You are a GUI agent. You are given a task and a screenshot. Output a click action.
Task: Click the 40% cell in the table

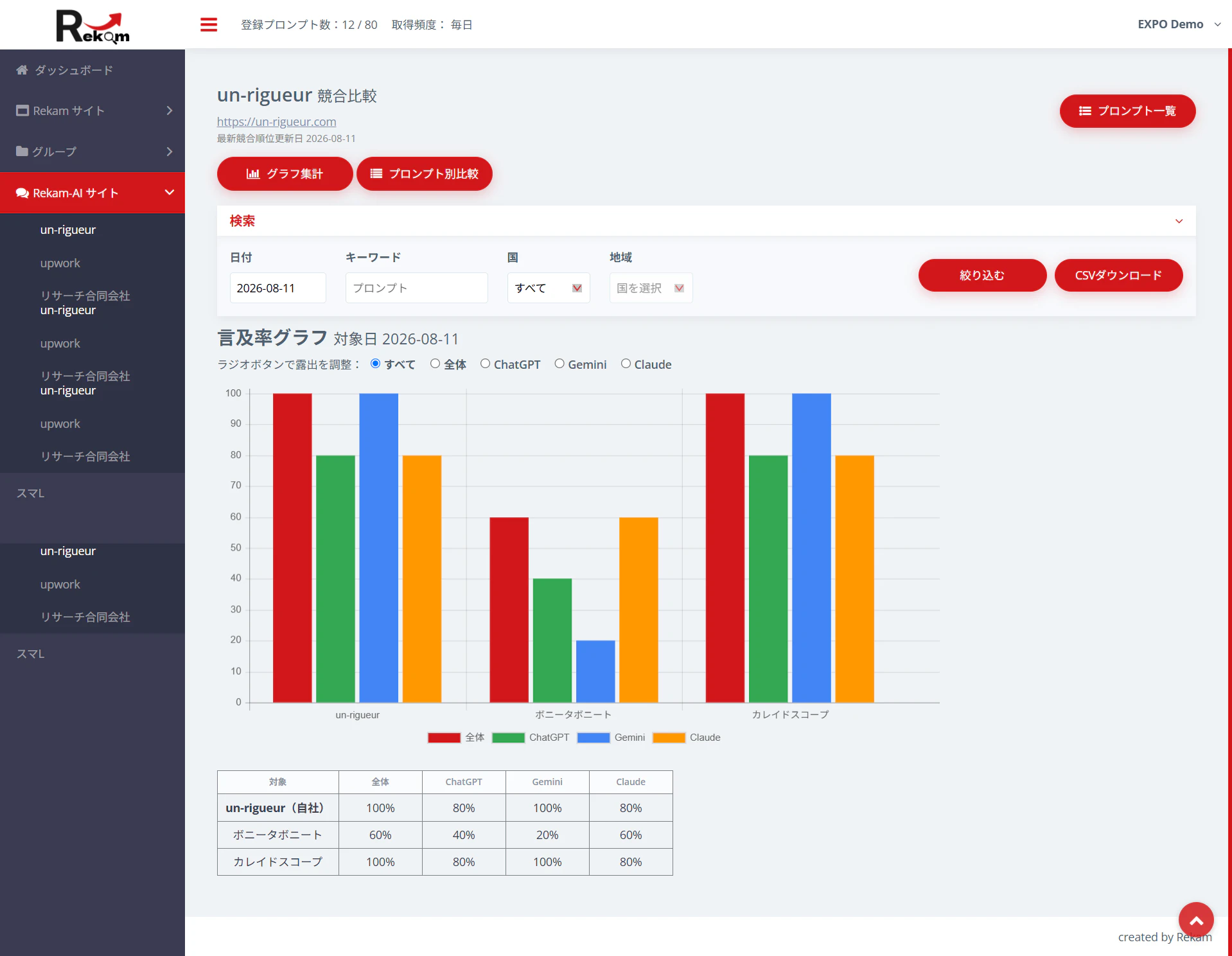click(x=464, y=835)
